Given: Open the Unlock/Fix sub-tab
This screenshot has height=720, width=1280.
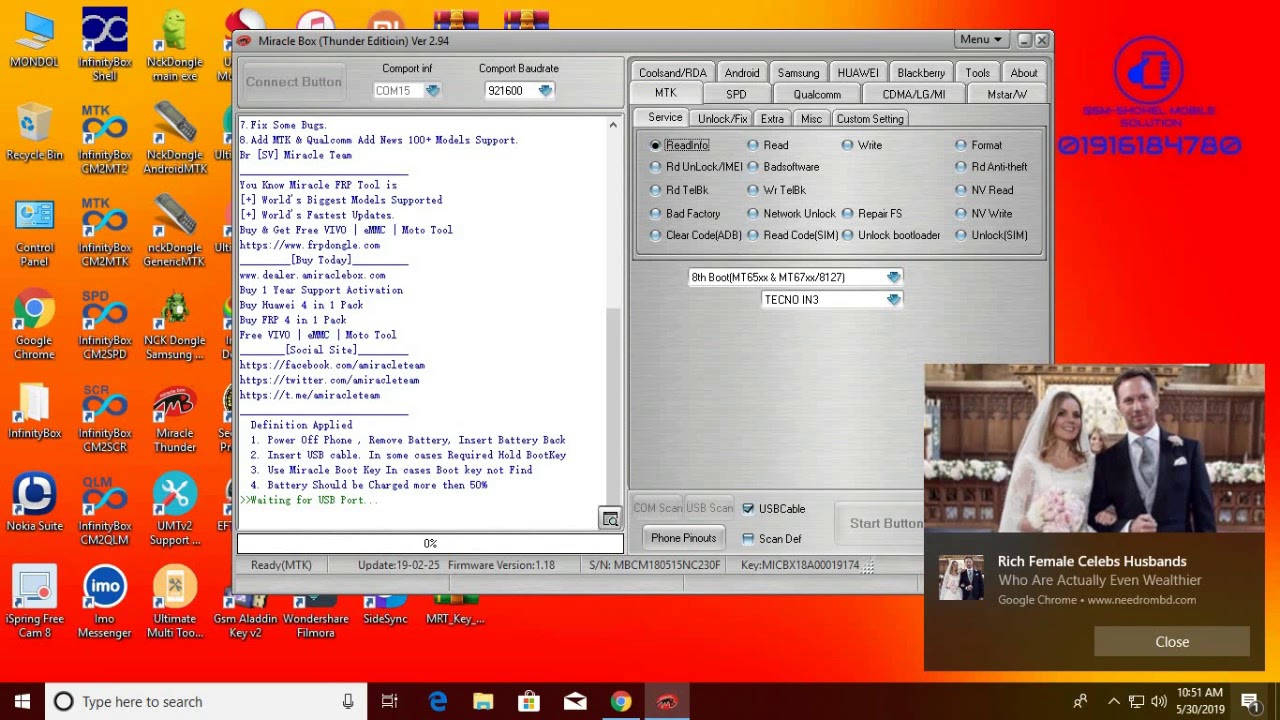Looking at the screenshot, I should click(722, 119).
